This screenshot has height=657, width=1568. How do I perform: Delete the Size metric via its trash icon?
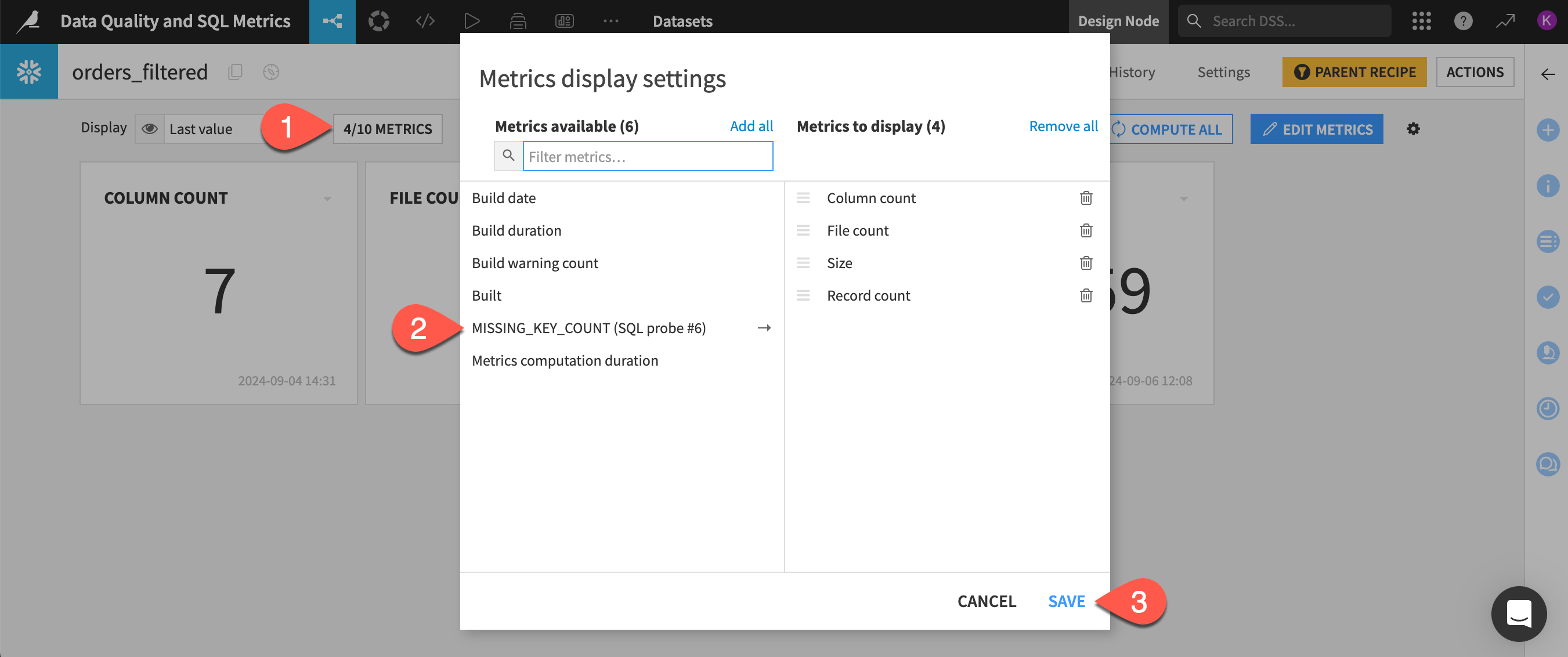[x=1086, y=263]
